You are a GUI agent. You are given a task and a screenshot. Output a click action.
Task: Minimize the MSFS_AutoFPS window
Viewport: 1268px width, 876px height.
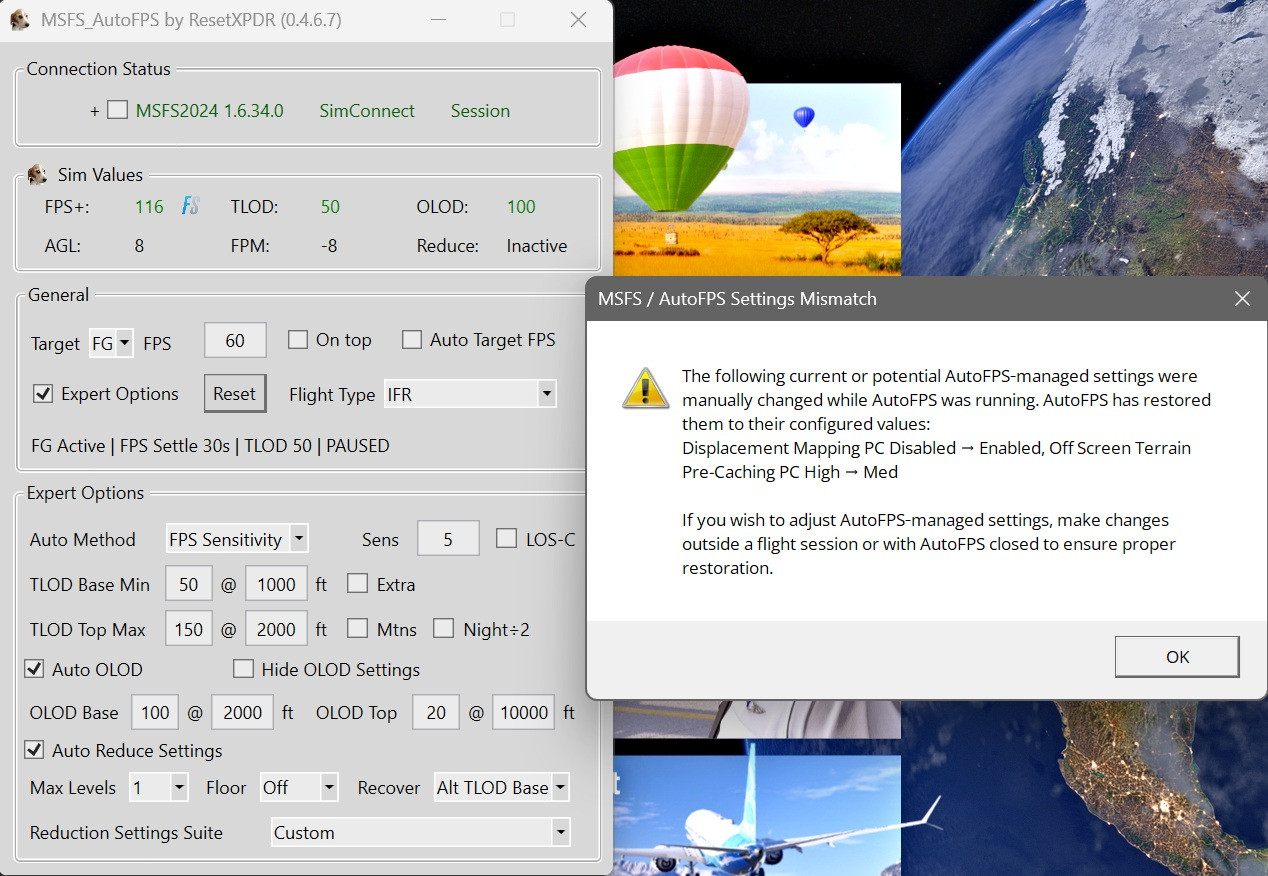pyautogui.click(x=437, y=20)
